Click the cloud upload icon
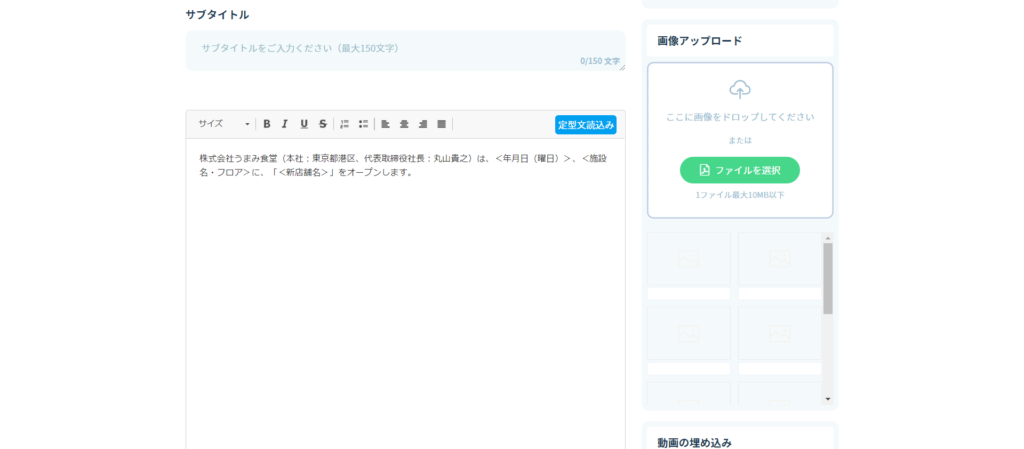1024x449 pixels. [x=740, y=90]
